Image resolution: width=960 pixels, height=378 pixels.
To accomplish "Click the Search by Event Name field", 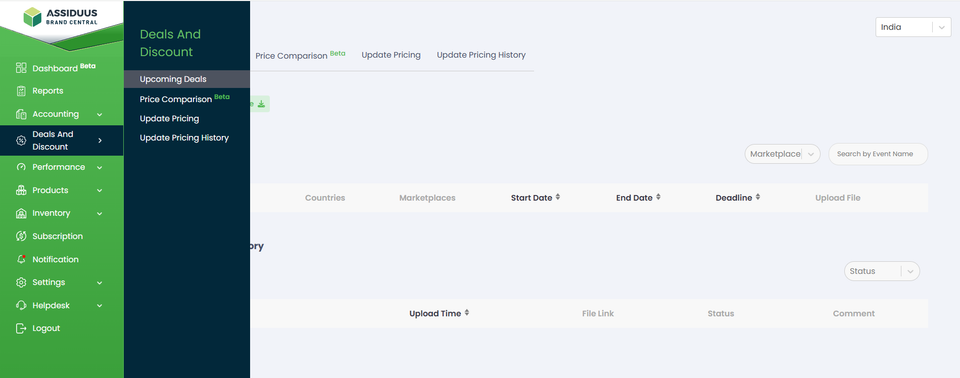I will (x=878, y=154).
